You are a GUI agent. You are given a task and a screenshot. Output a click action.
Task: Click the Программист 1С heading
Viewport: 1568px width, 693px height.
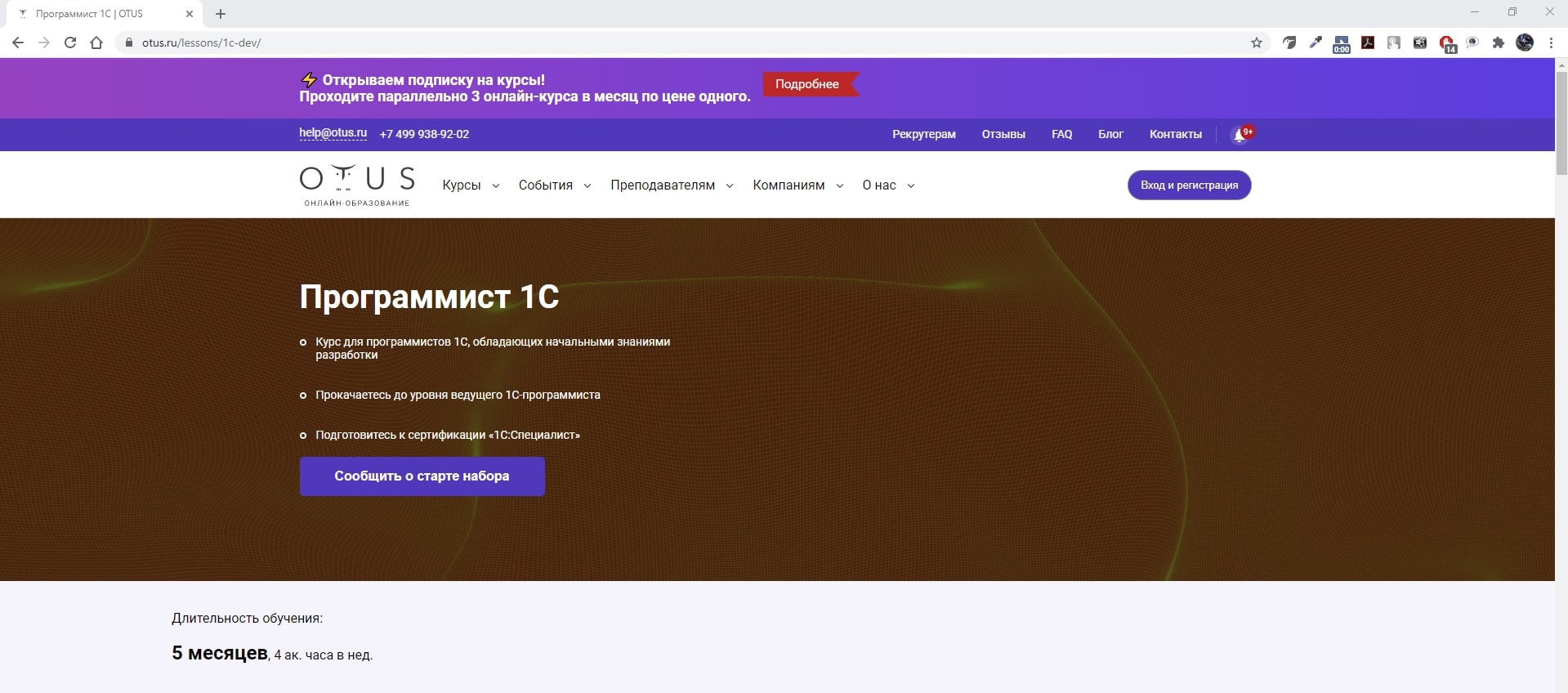[429, 297]
